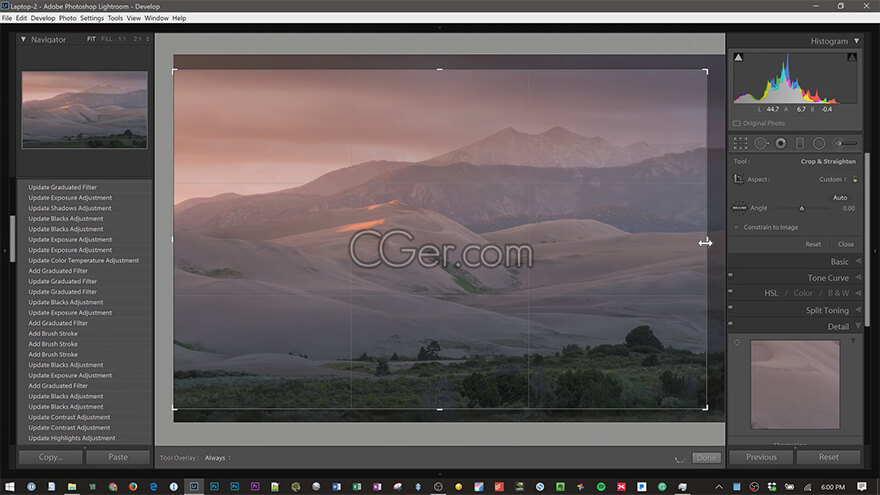
Task: Select the Spot Removal tool
Action: click(x=760, y=143)
